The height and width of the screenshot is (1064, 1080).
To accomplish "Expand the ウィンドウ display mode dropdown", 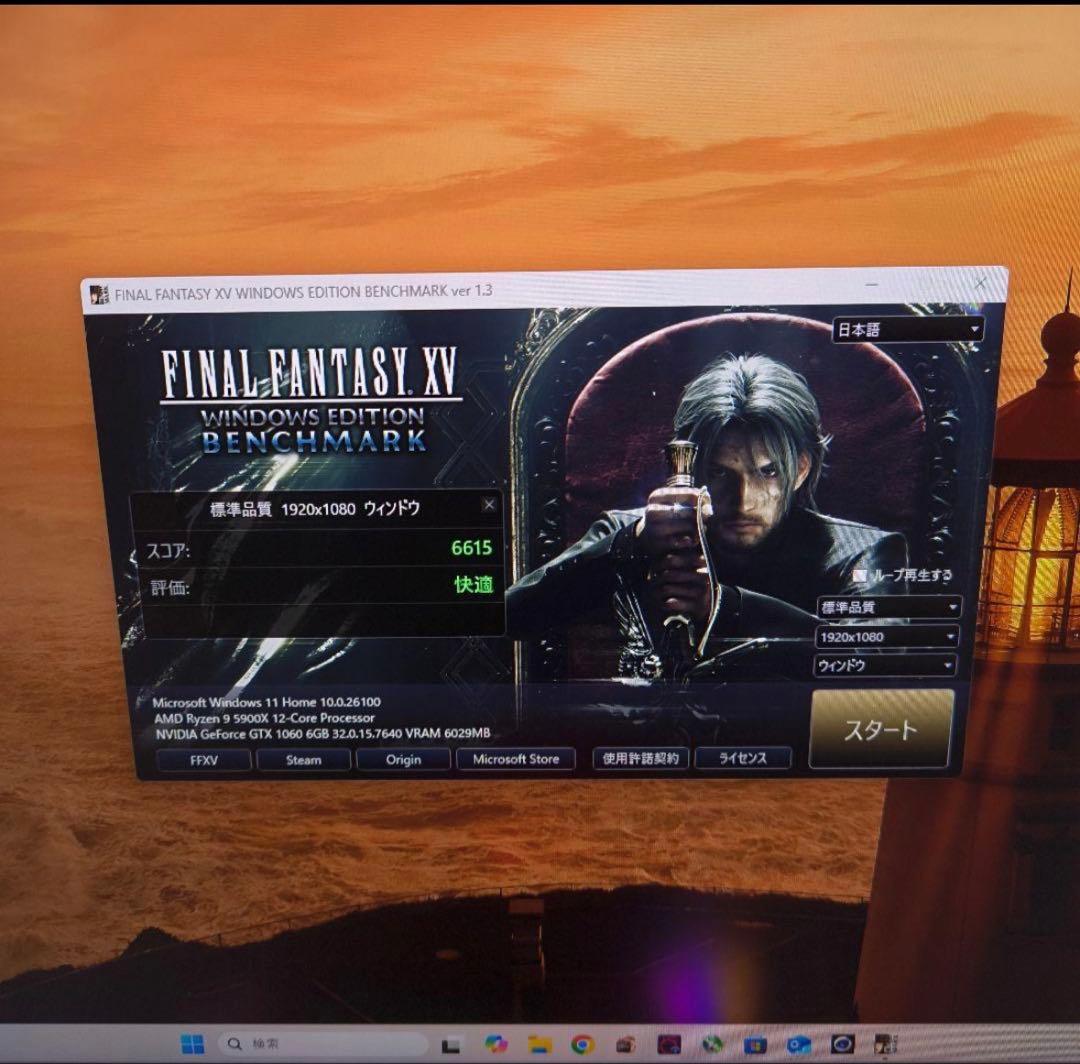I will point(885,665).
